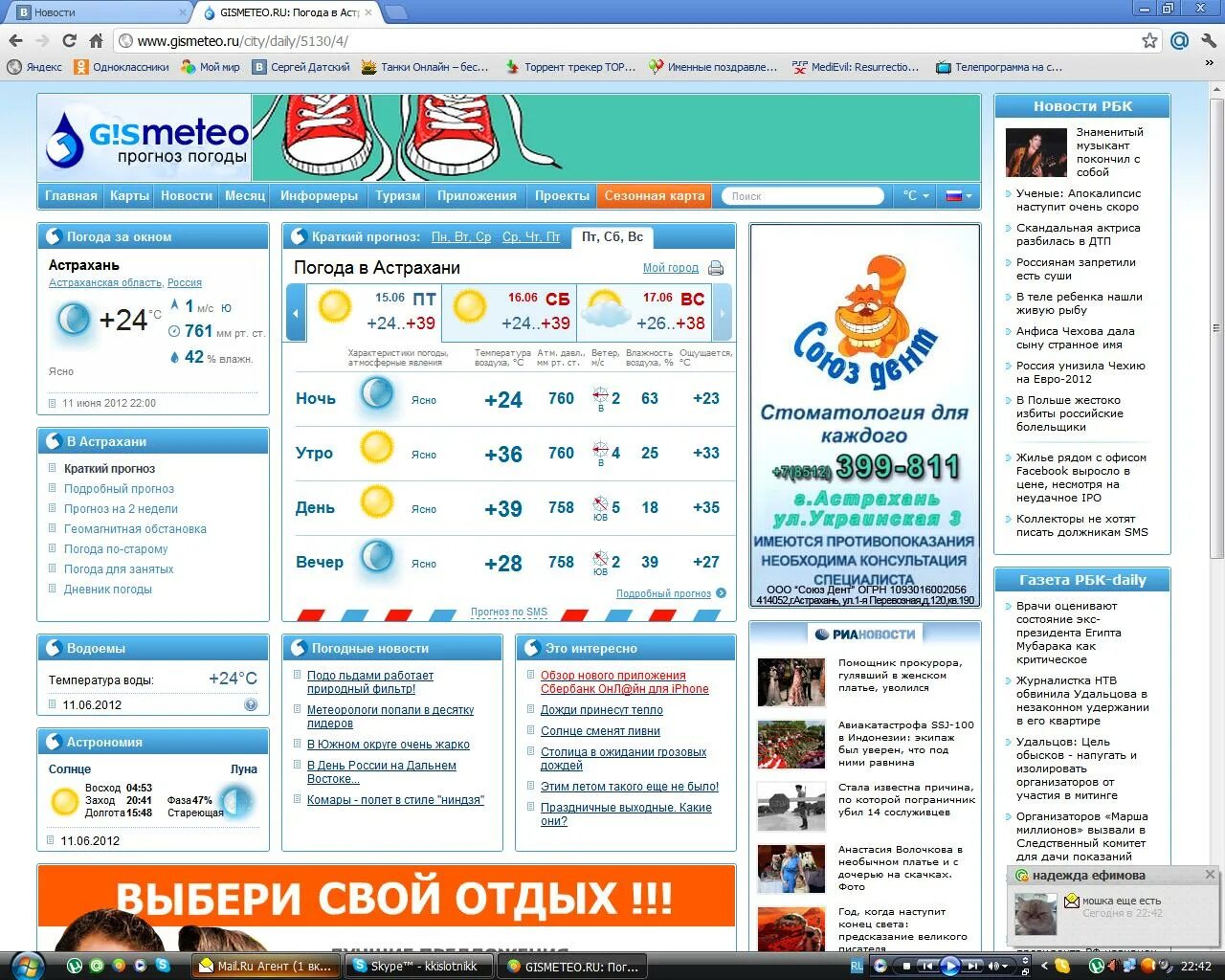The height and width of the screenshot is (980, 1225).
Task: Open Прогноз по SMS link
Action: pos(509,612)
